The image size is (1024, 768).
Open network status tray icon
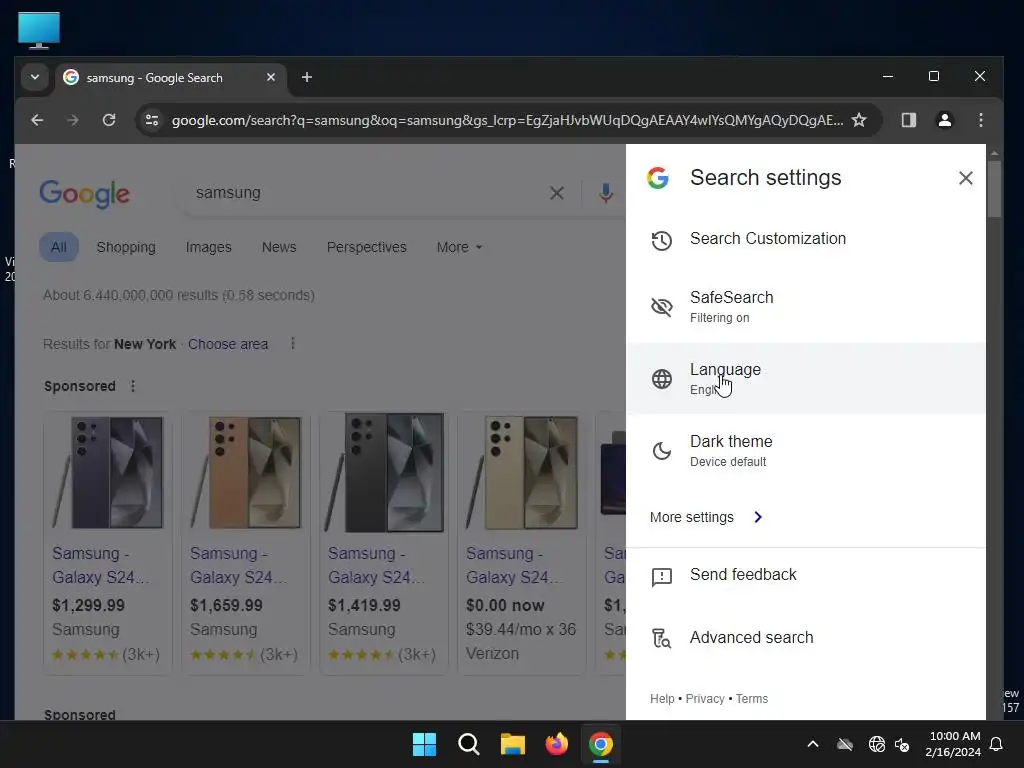click(x=876, y=744)
